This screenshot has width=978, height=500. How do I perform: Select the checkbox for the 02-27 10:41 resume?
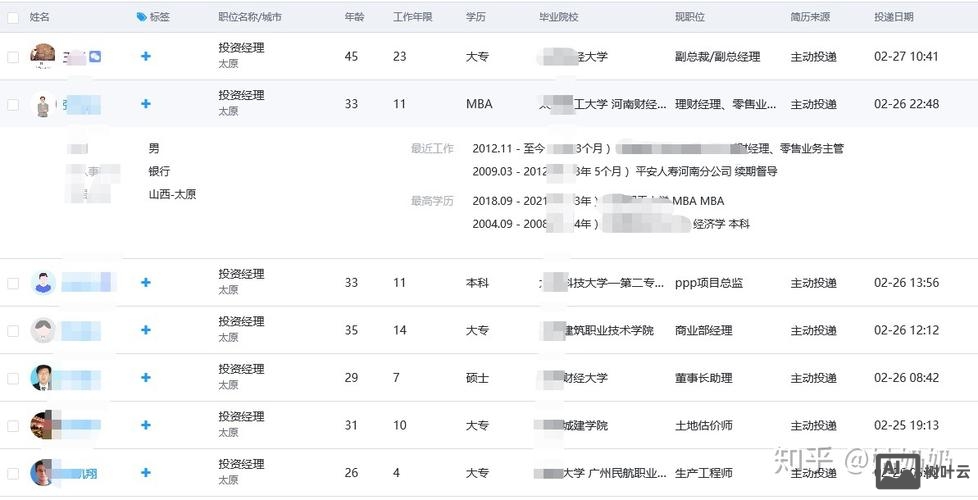click(x=12, y=57)
